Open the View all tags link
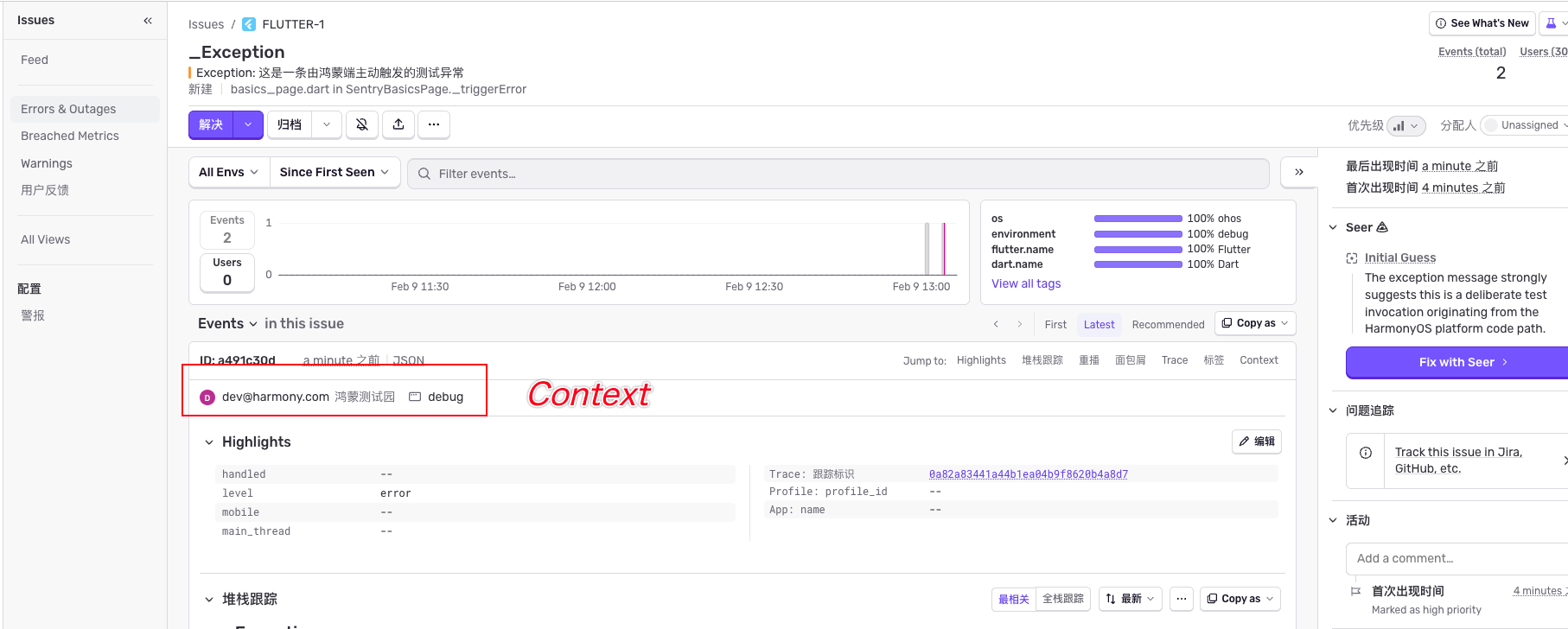This screenshot has height=629, width=1568. pos(1026,283)
